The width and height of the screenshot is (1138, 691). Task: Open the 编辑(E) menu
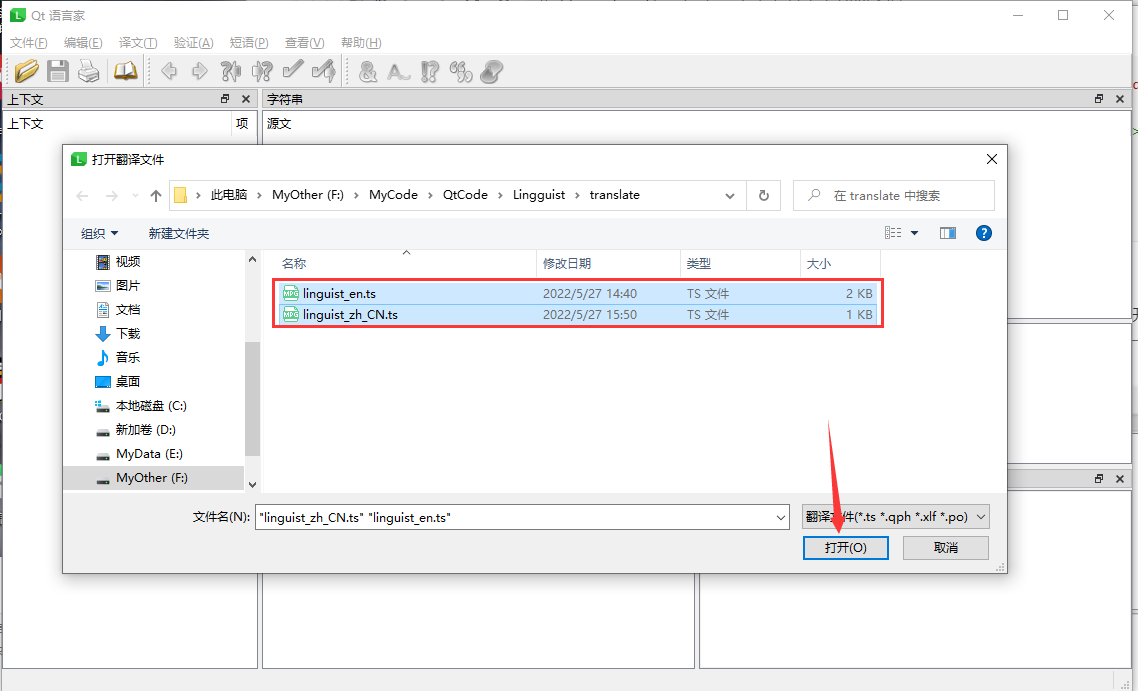coord(83,43)
